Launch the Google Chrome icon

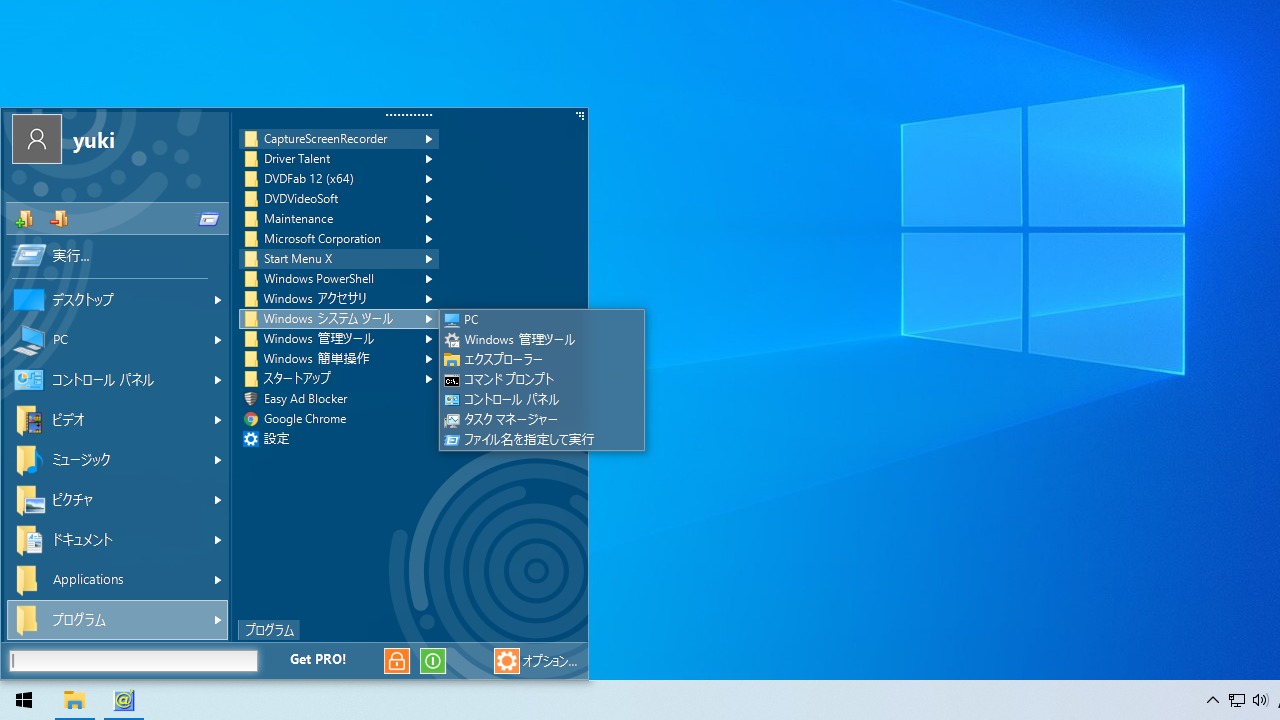tap(251, 419)
